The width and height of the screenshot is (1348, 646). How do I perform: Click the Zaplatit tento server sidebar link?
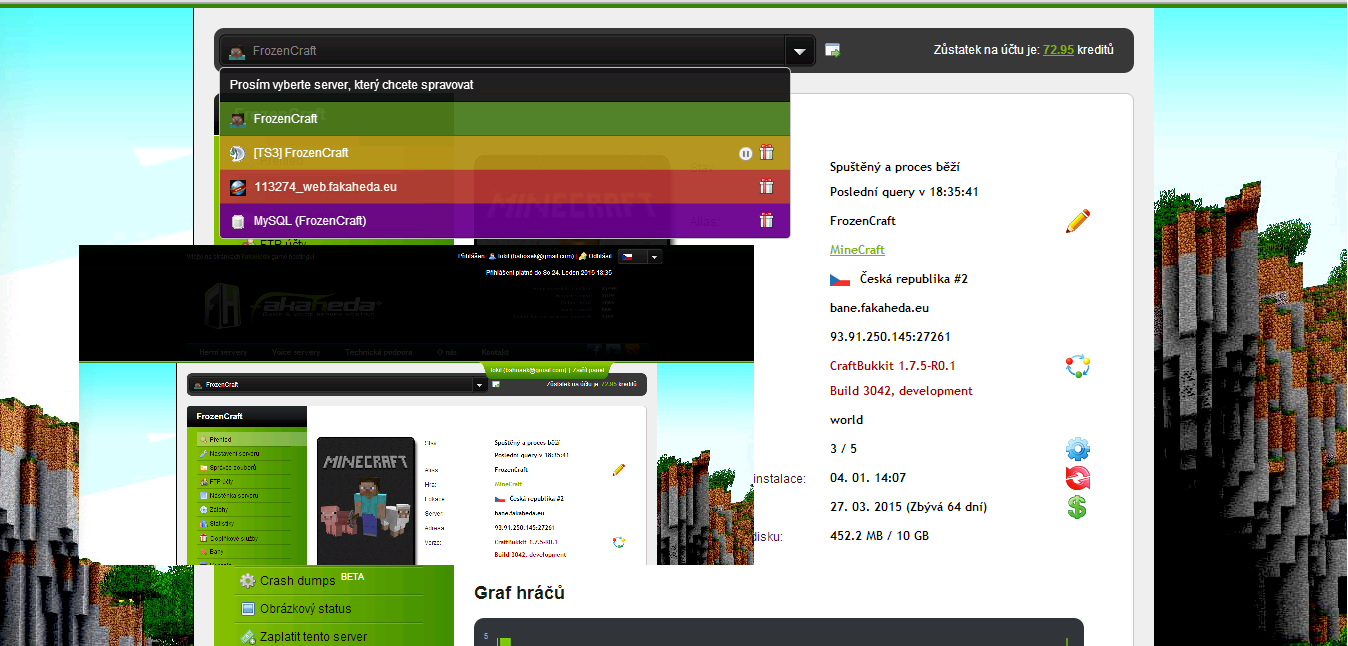tap(313, 636)
